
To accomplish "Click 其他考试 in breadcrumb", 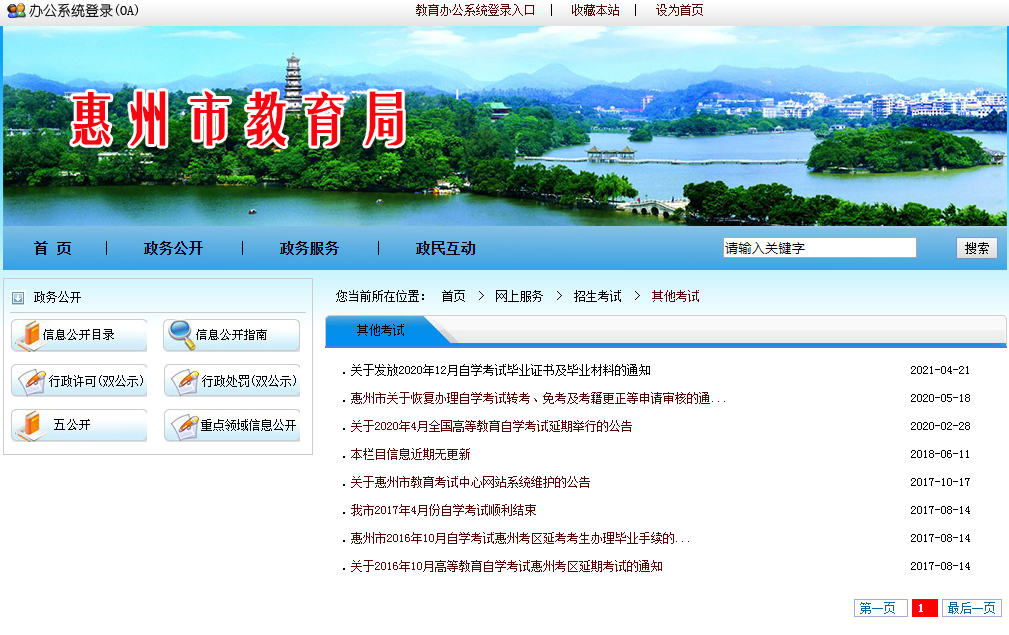I will [x=675, y=296].
